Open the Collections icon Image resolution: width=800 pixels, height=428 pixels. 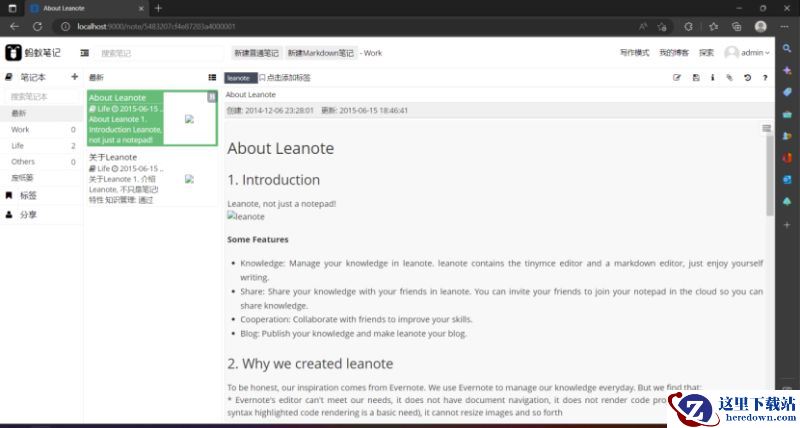(736, 27)
